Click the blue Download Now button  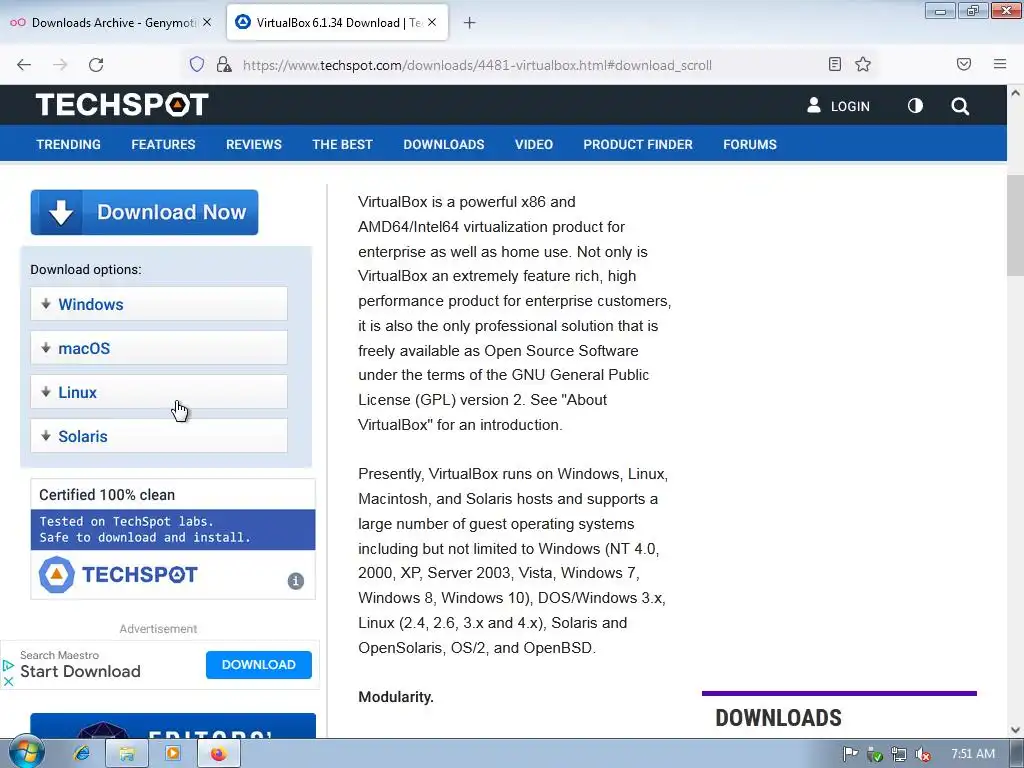click(x=144, y=212)
